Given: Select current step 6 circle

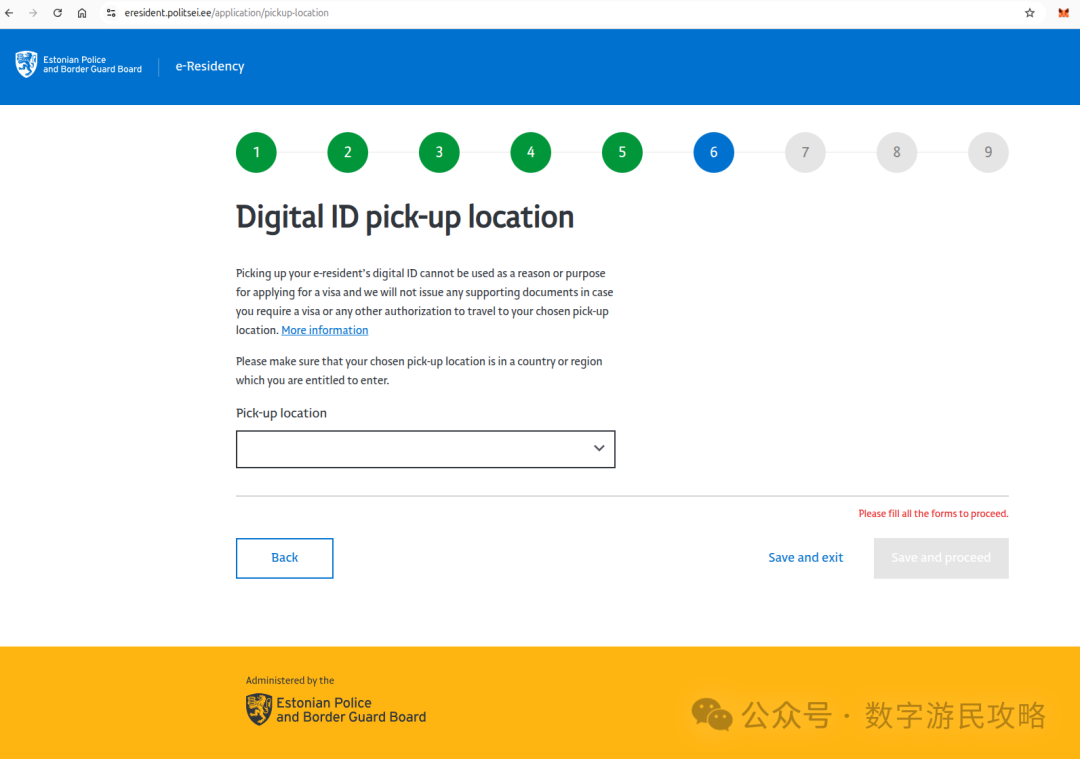Looking at the screenshot, I should click(x=714, y=152).
